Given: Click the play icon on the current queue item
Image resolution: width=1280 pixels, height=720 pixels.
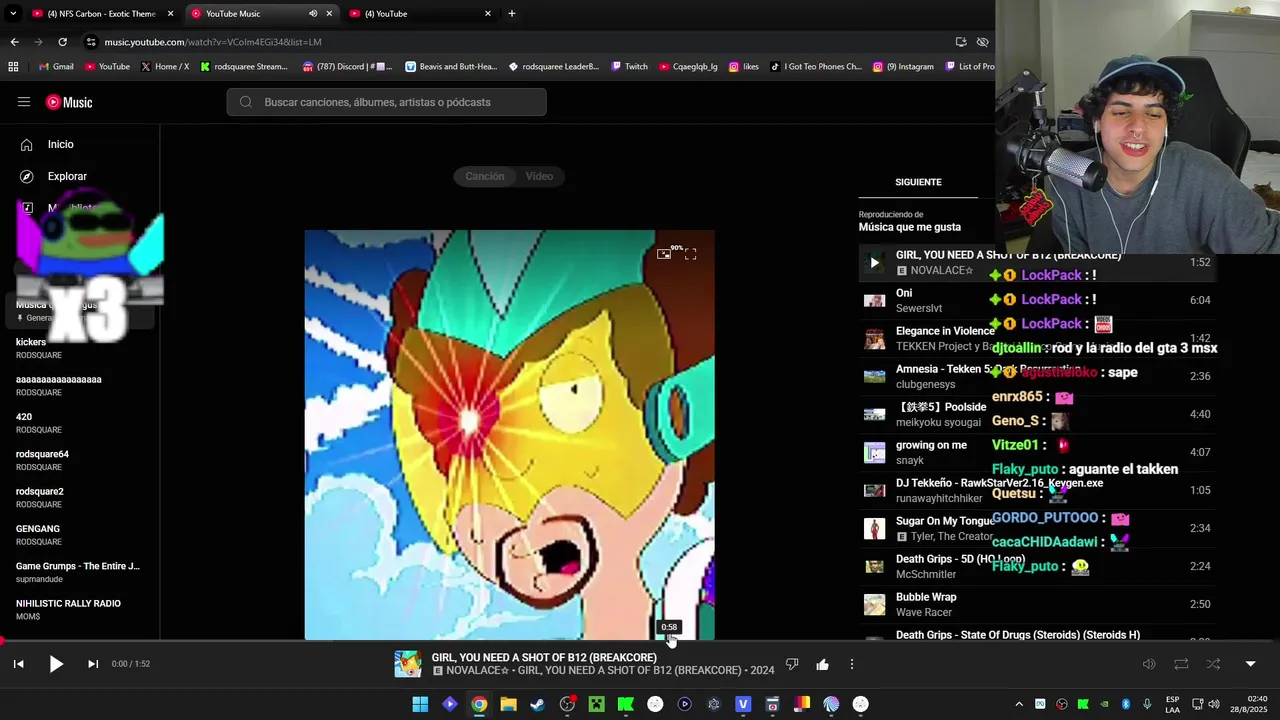Looking at the screenshot, I should (x=874, y=262).
